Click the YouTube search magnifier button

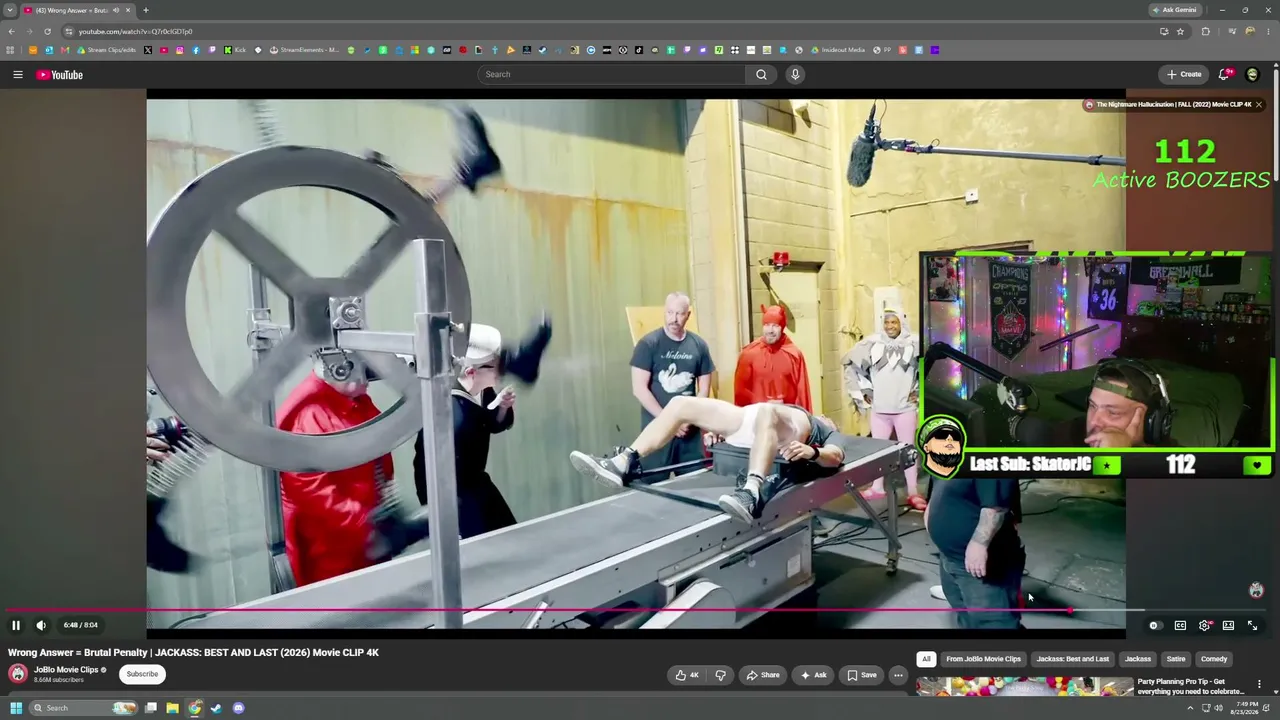(x=761, y=74)
